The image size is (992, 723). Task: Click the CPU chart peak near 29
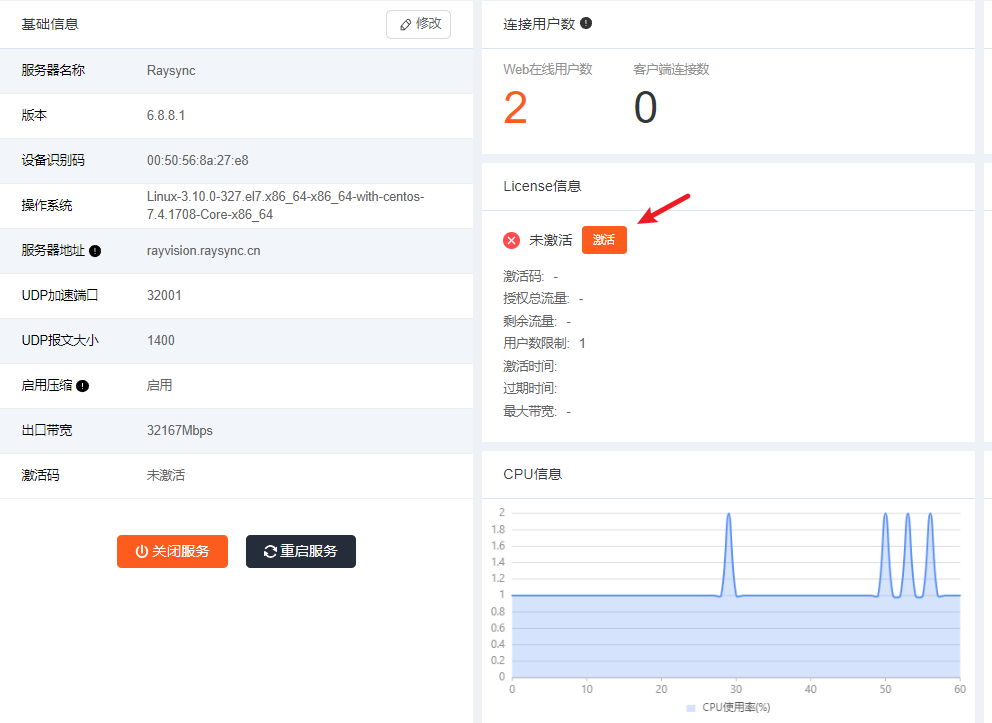click(729, 515)
